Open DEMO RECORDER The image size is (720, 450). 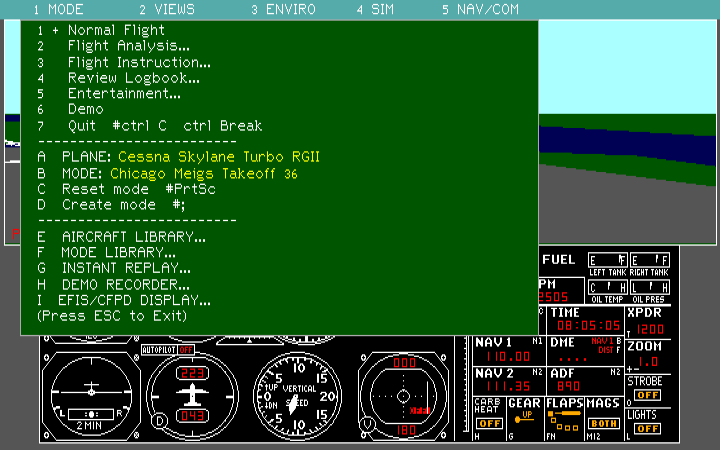113,285
